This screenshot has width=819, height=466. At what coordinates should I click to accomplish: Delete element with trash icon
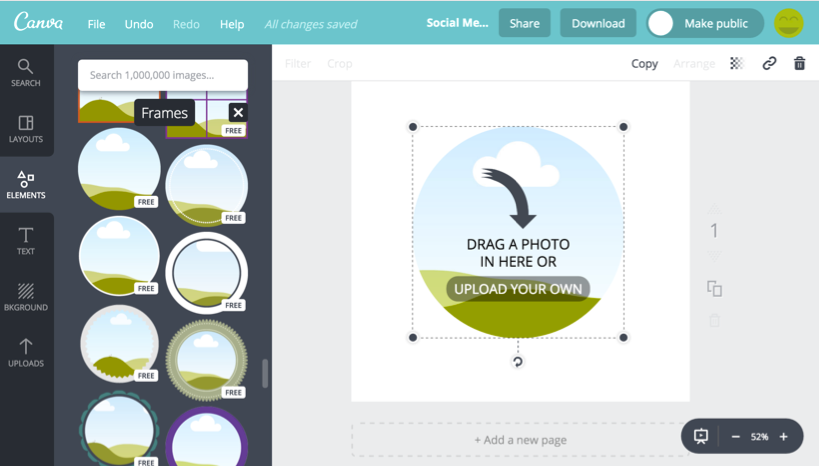(799, 63)
